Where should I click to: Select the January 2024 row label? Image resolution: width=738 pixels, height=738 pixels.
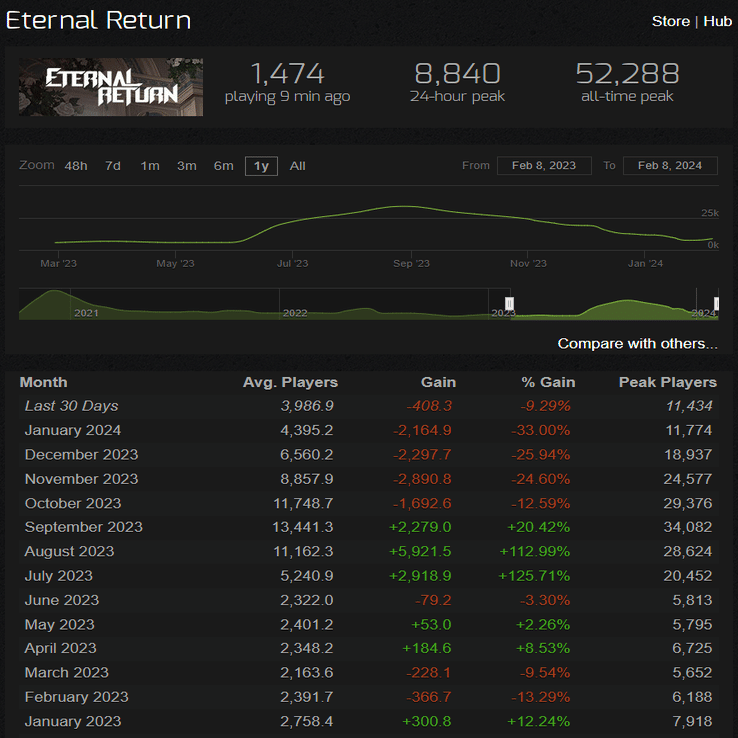pos(73,430)
